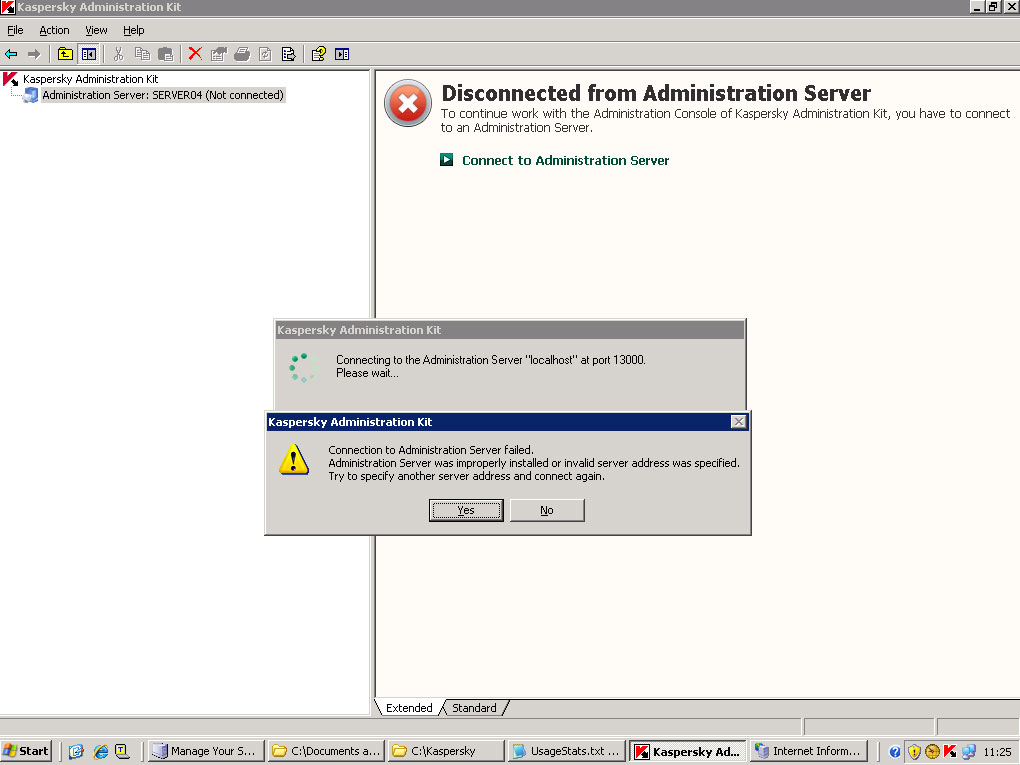Image resolution: width=1020 pixels, height=765 pixels.
Task: Click the Back arrow toolbar icon
Action: click(11, 54)
